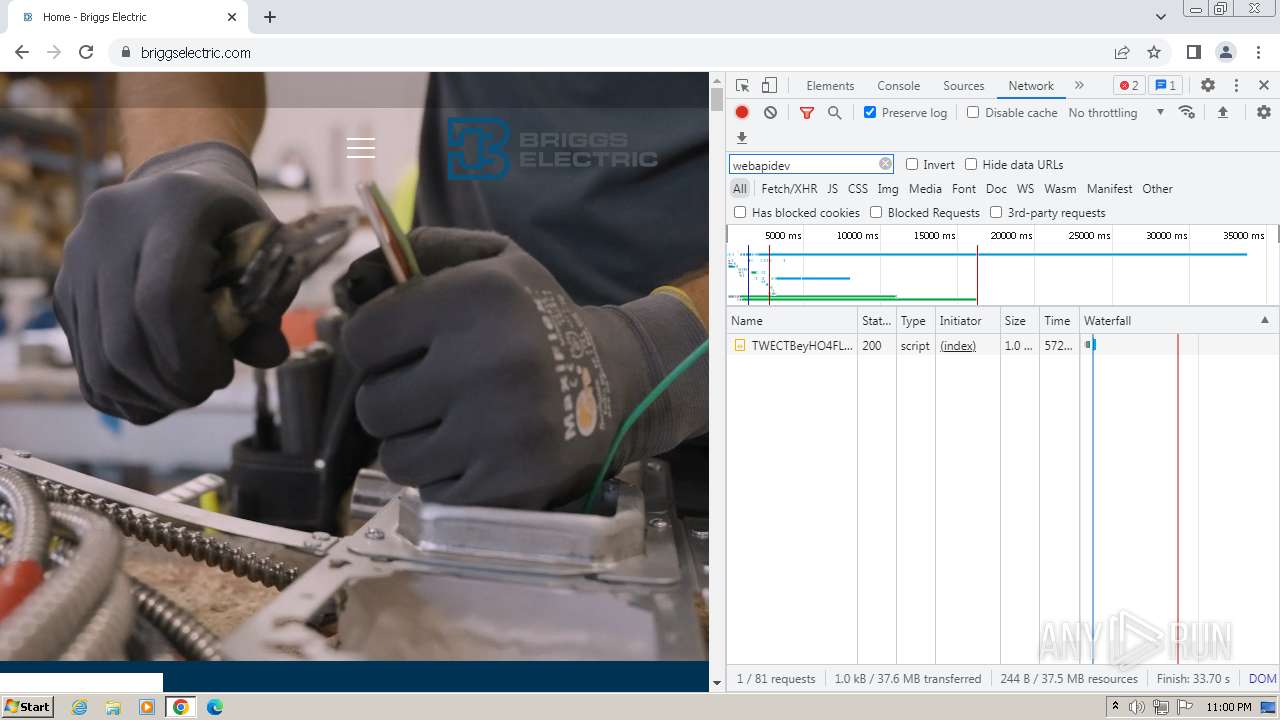Check the Invert filter checkbox
Image resolution: width=1280 pixels, height=720 pixels.
click(x=912, y=165)
